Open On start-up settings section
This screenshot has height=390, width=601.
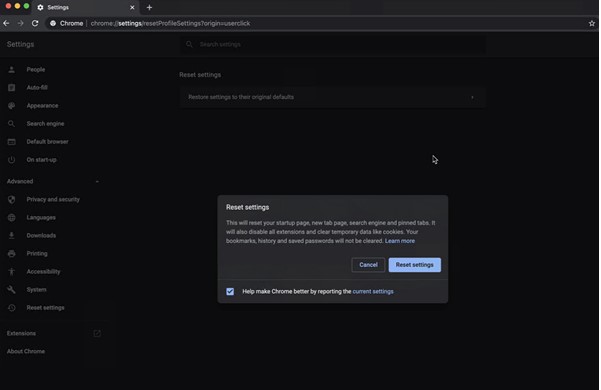(41, 159)
